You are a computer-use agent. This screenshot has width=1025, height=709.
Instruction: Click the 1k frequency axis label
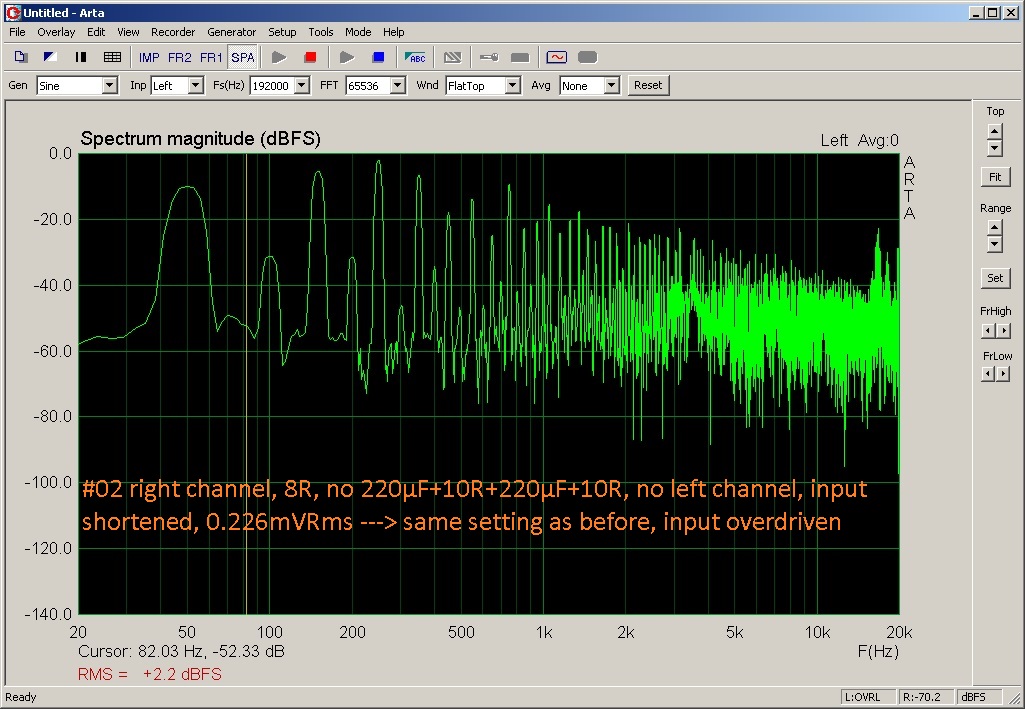click(544, 633)
